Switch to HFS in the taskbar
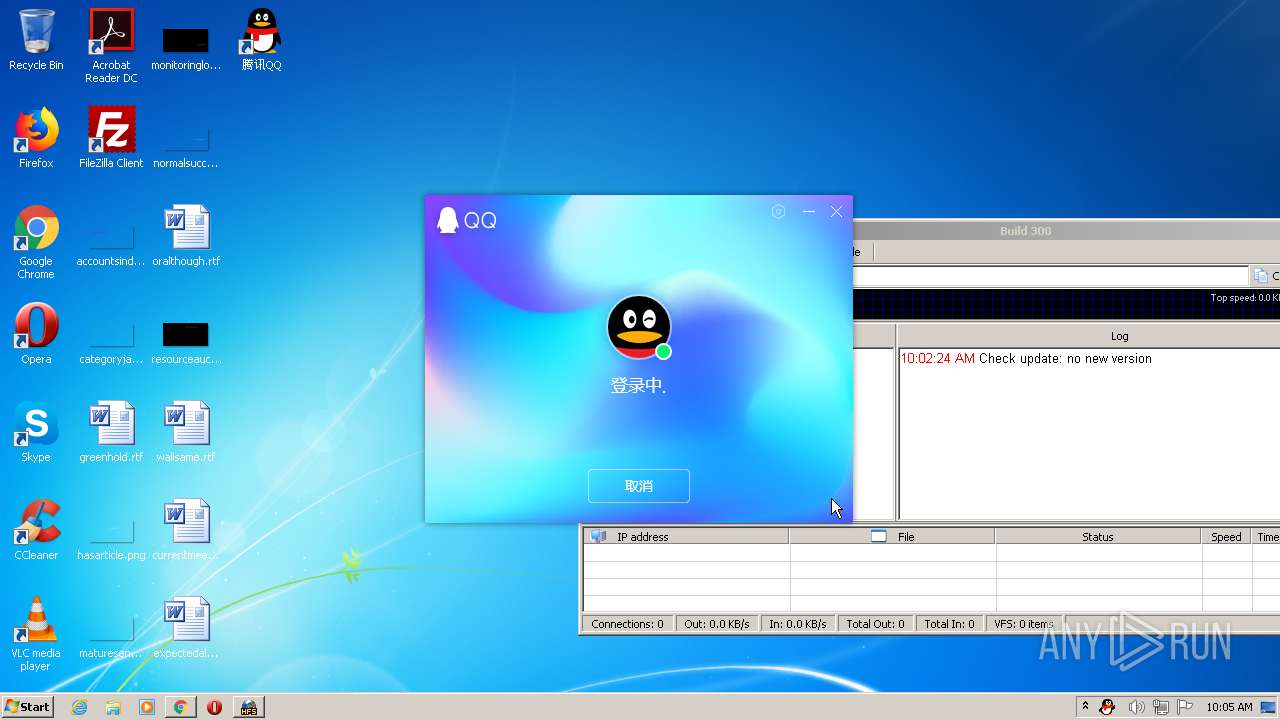 tap(248, 707)
